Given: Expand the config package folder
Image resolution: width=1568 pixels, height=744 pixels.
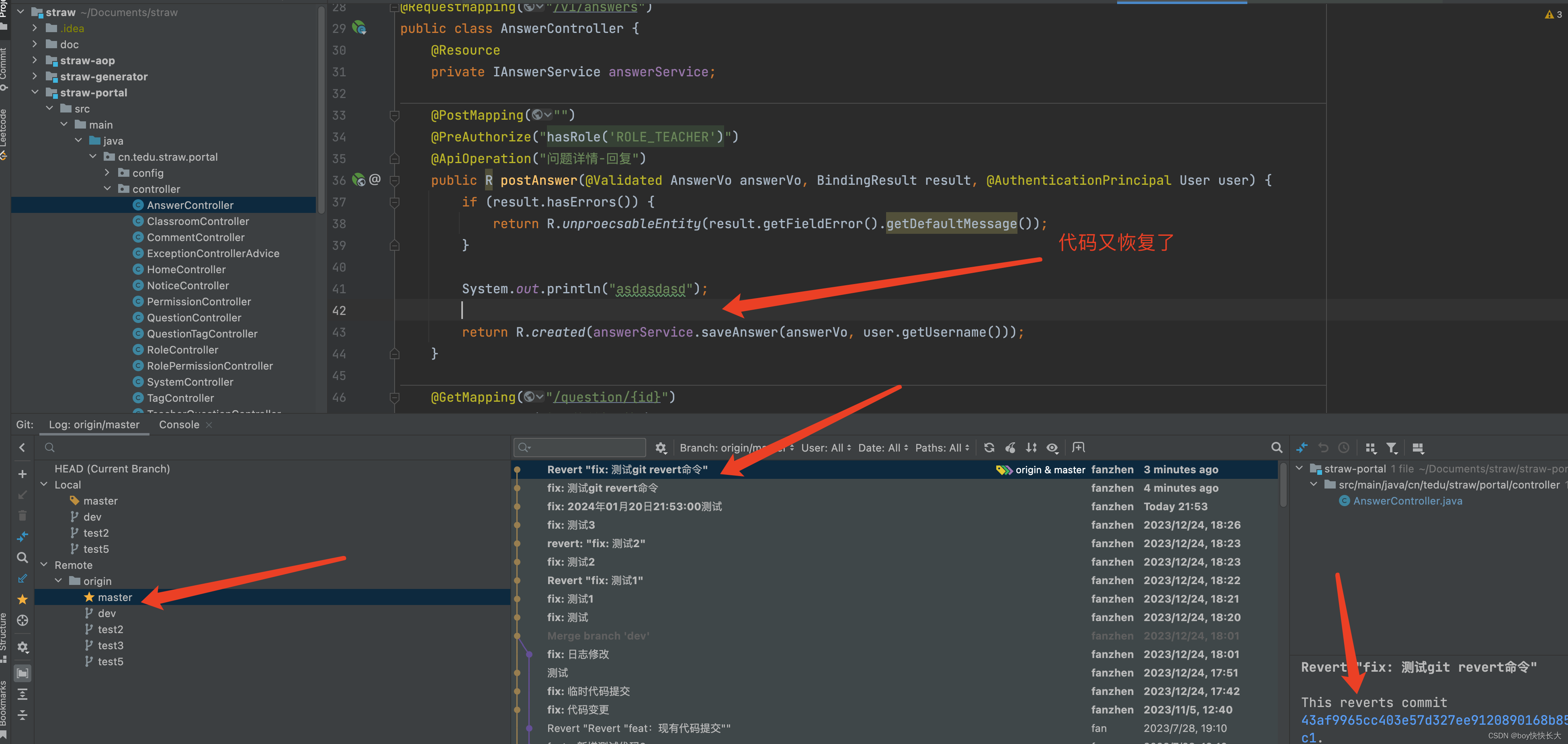Looking at the screenshot, I should pyautogui.click(x=107, y=172).
